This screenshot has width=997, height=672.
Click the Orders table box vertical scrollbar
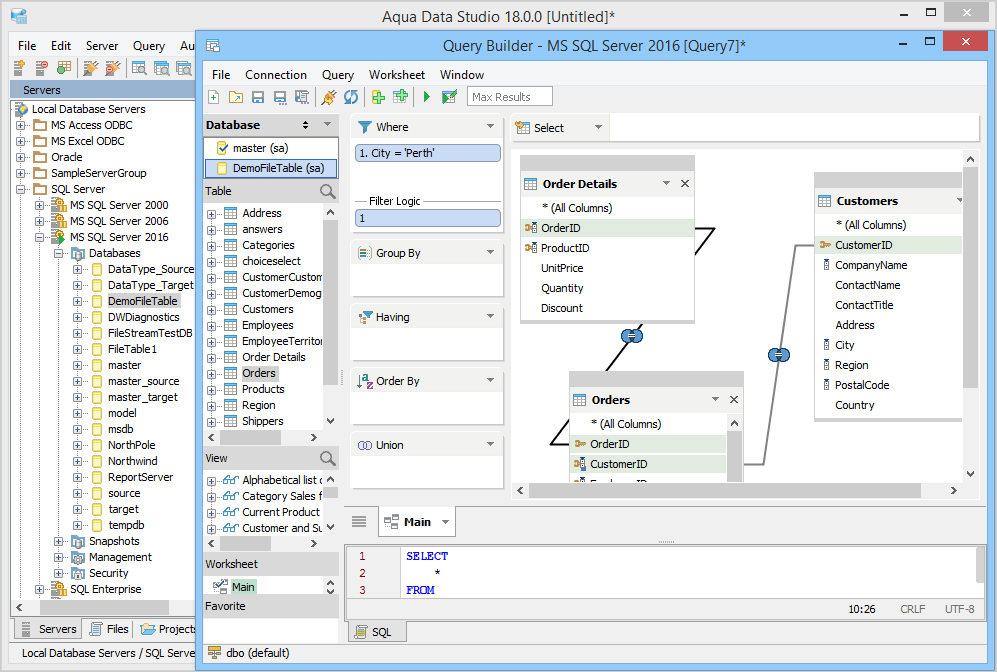pos(734,456)
